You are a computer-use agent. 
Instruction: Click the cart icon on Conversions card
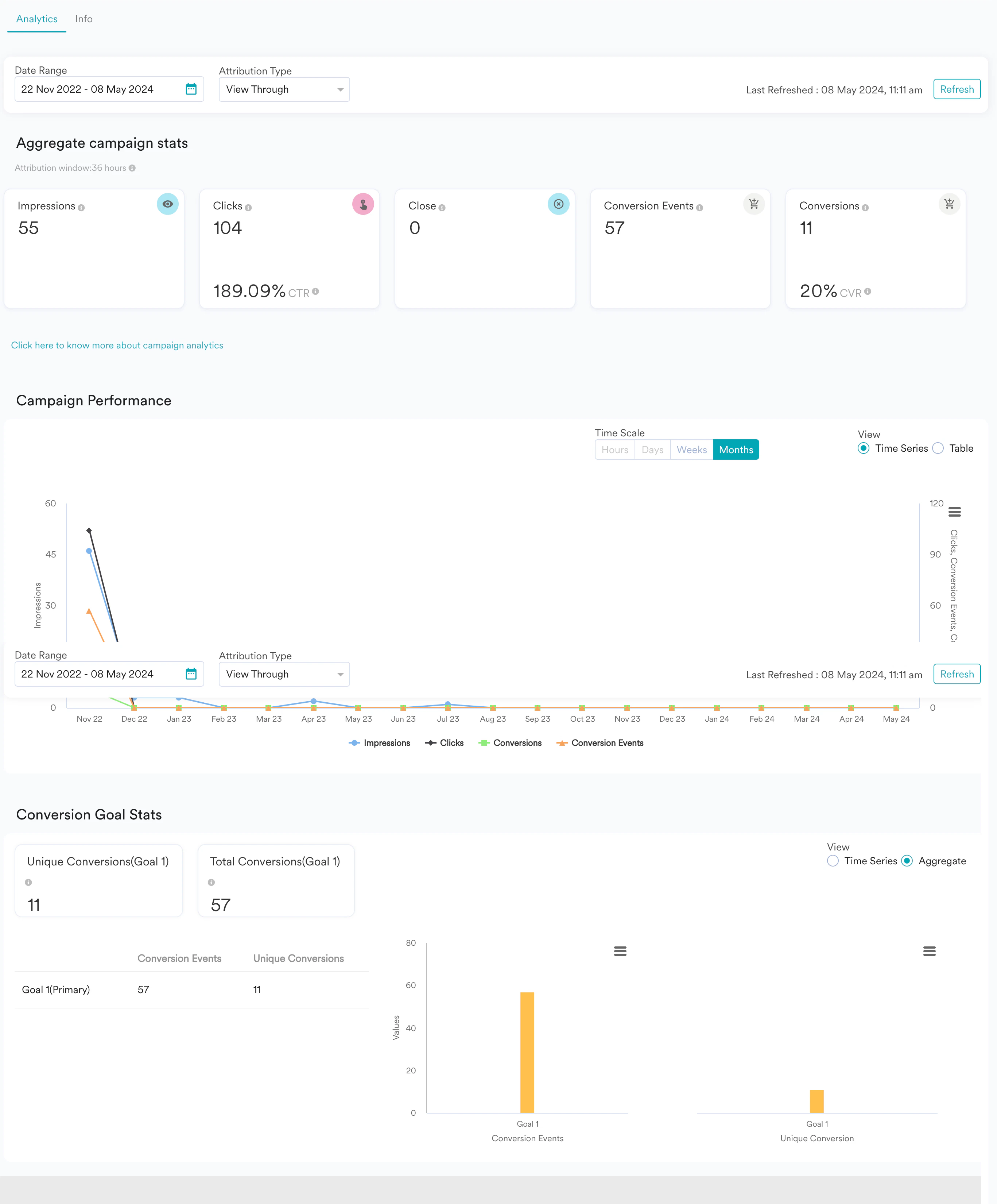pyautogui.click(x=950, y=204)
